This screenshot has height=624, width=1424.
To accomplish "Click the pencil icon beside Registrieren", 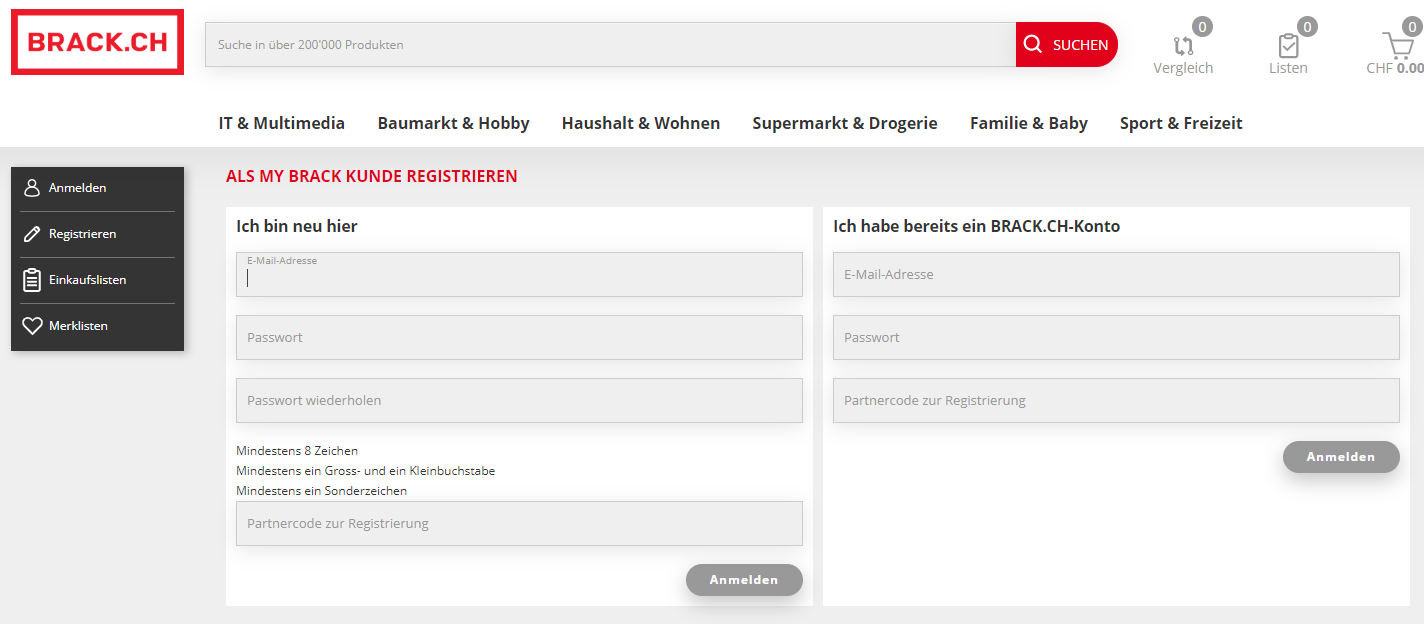I will click(x=32, y=234).
